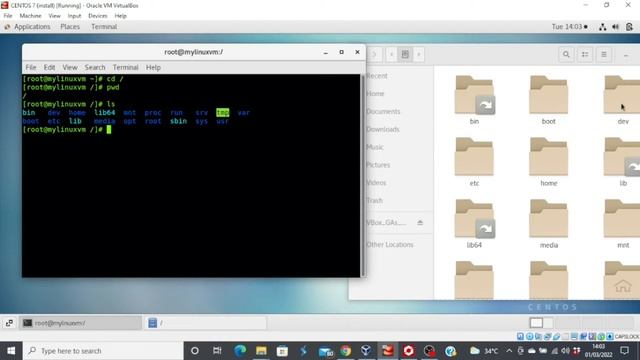
Task: Open the VirtualBox File menu
Action: click(x=8, y=16)
